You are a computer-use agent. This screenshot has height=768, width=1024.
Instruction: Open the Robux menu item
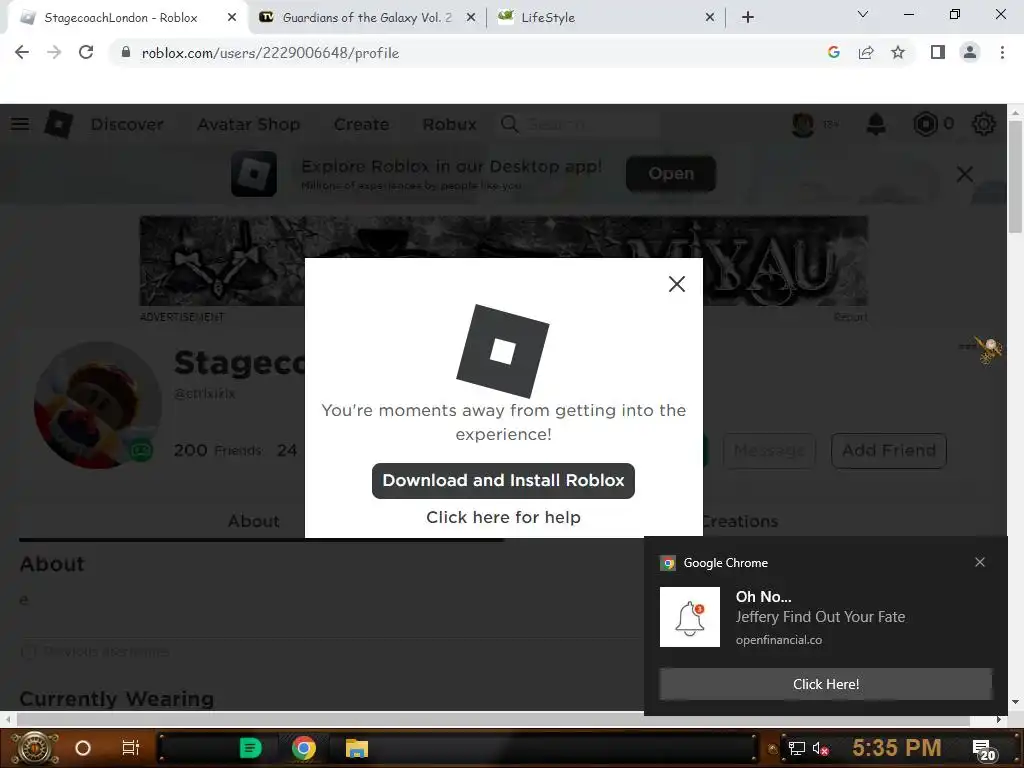coord(449,124)
